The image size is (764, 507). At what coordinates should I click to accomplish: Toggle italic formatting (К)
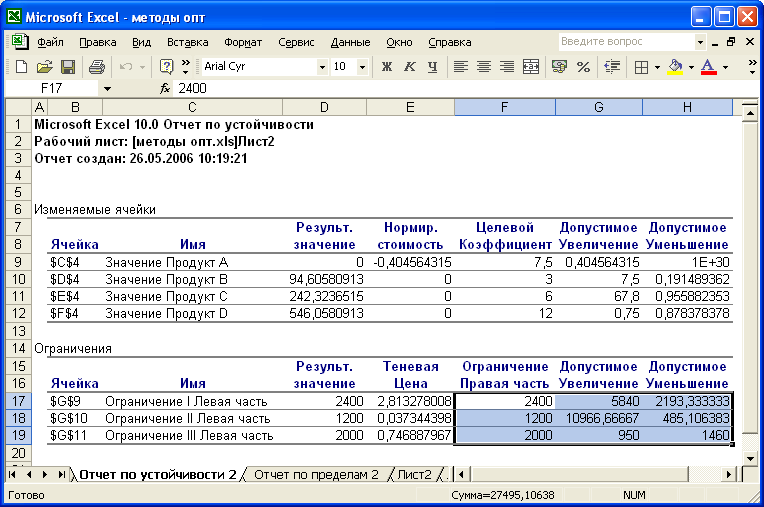[x=410, y=67]
